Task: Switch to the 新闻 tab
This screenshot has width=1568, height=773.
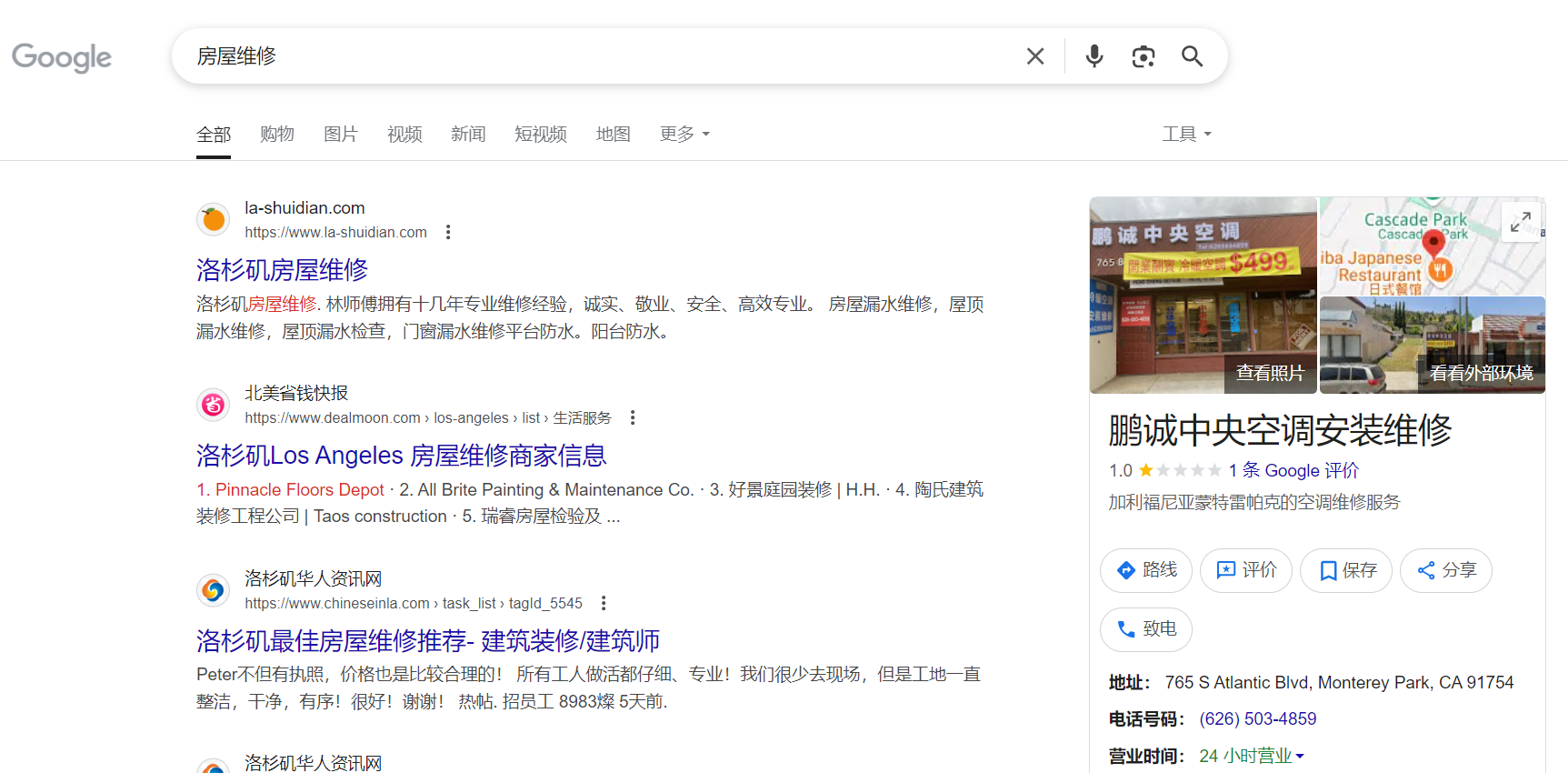Action: point(468,135)
